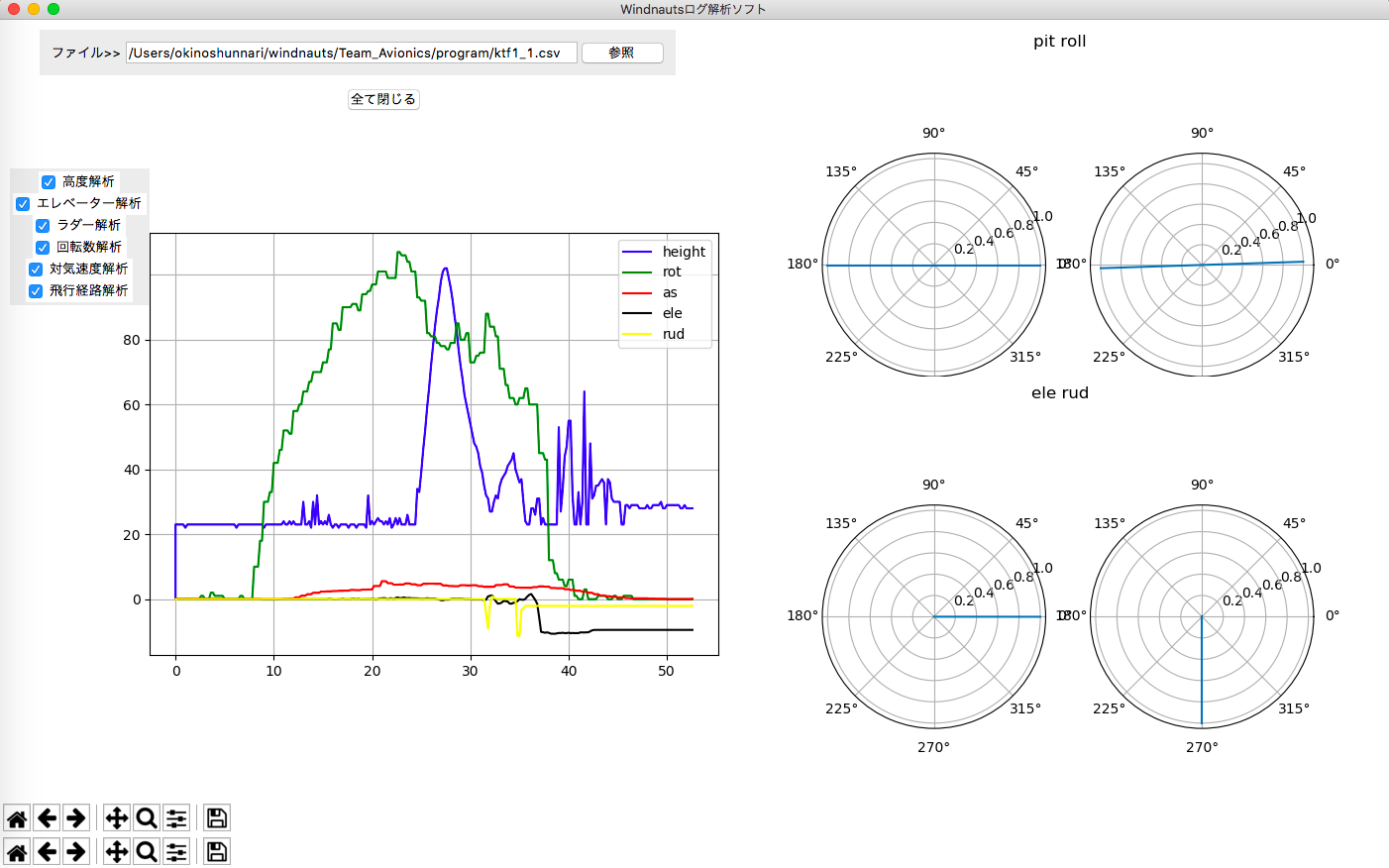Click the as legend entry
Screen dimensions: 1389x868
pos(650,292)
